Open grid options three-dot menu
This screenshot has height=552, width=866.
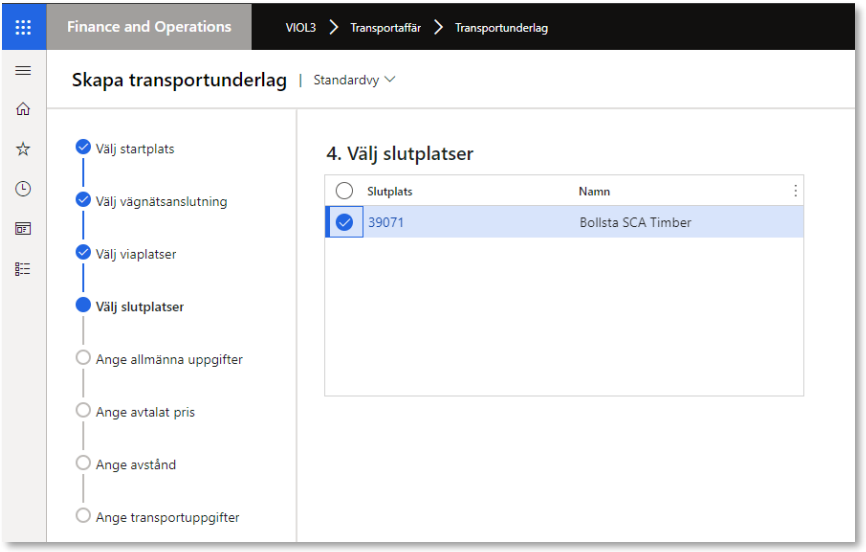[x=795, y=191]
